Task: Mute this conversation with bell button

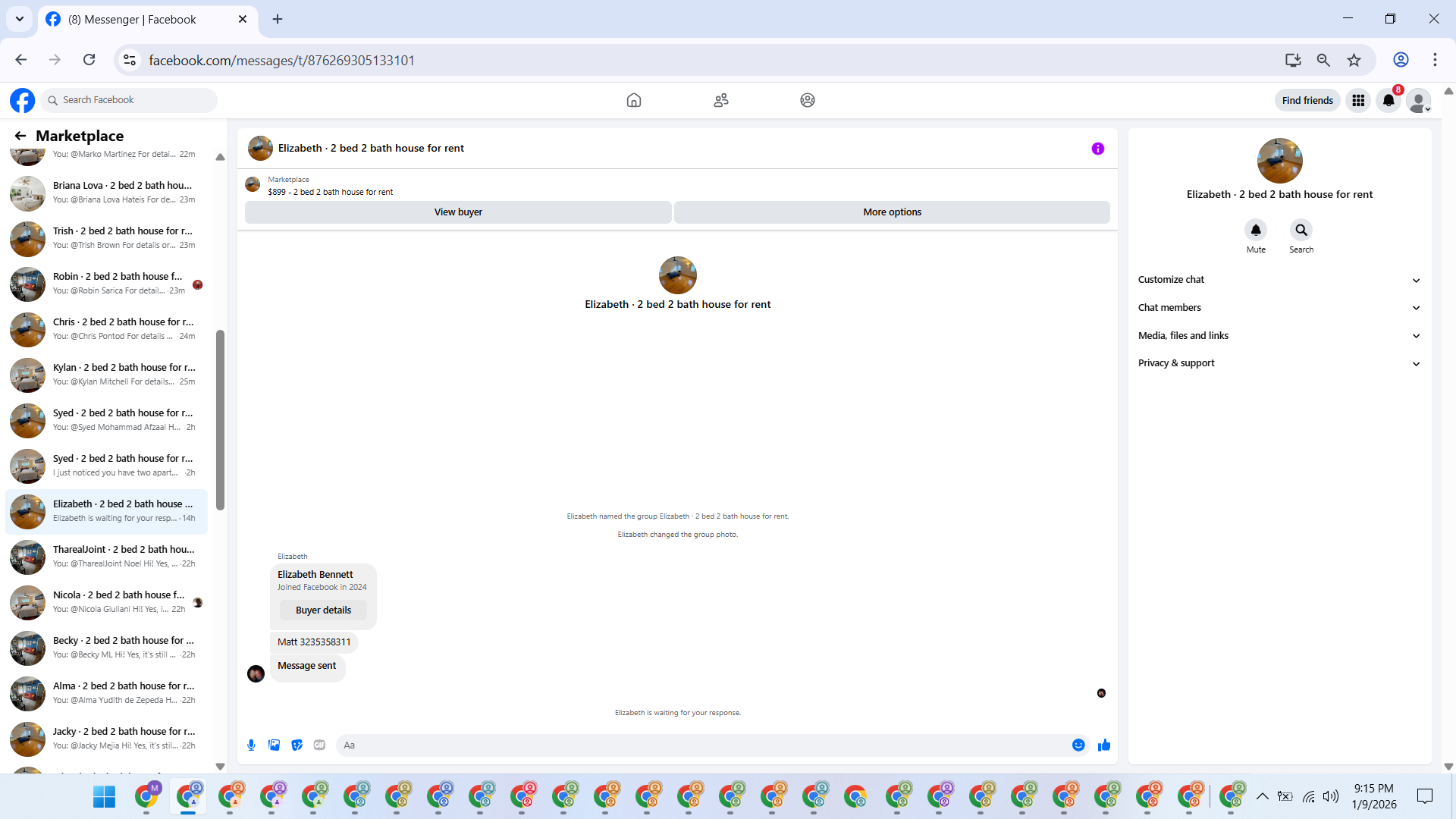Action: pyautogui.click(x=1256, y=230)
